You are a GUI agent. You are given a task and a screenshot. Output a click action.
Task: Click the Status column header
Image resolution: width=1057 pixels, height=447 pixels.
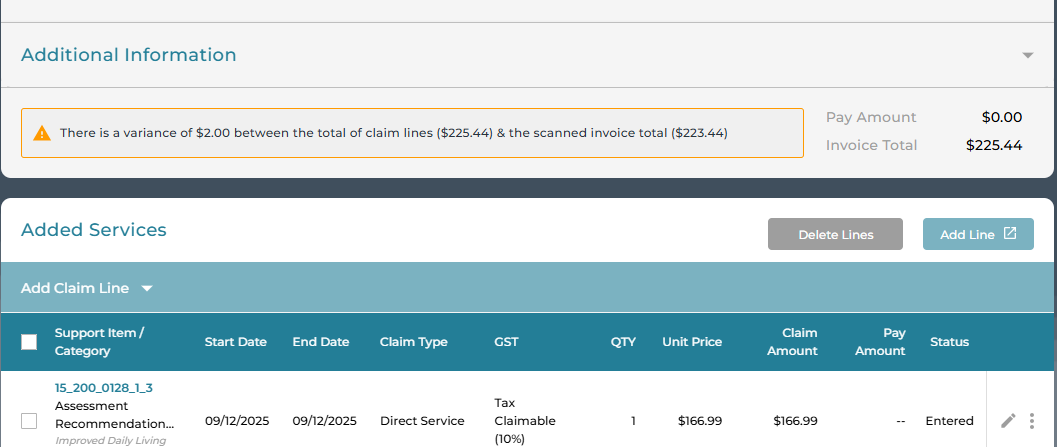[x=949, y=342]
